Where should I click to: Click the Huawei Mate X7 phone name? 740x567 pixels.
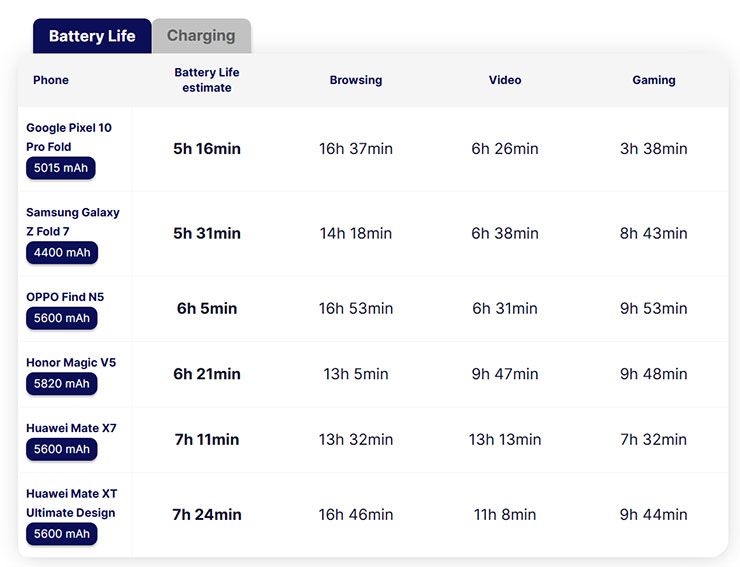pyautogui.click(x=71, y=428)
